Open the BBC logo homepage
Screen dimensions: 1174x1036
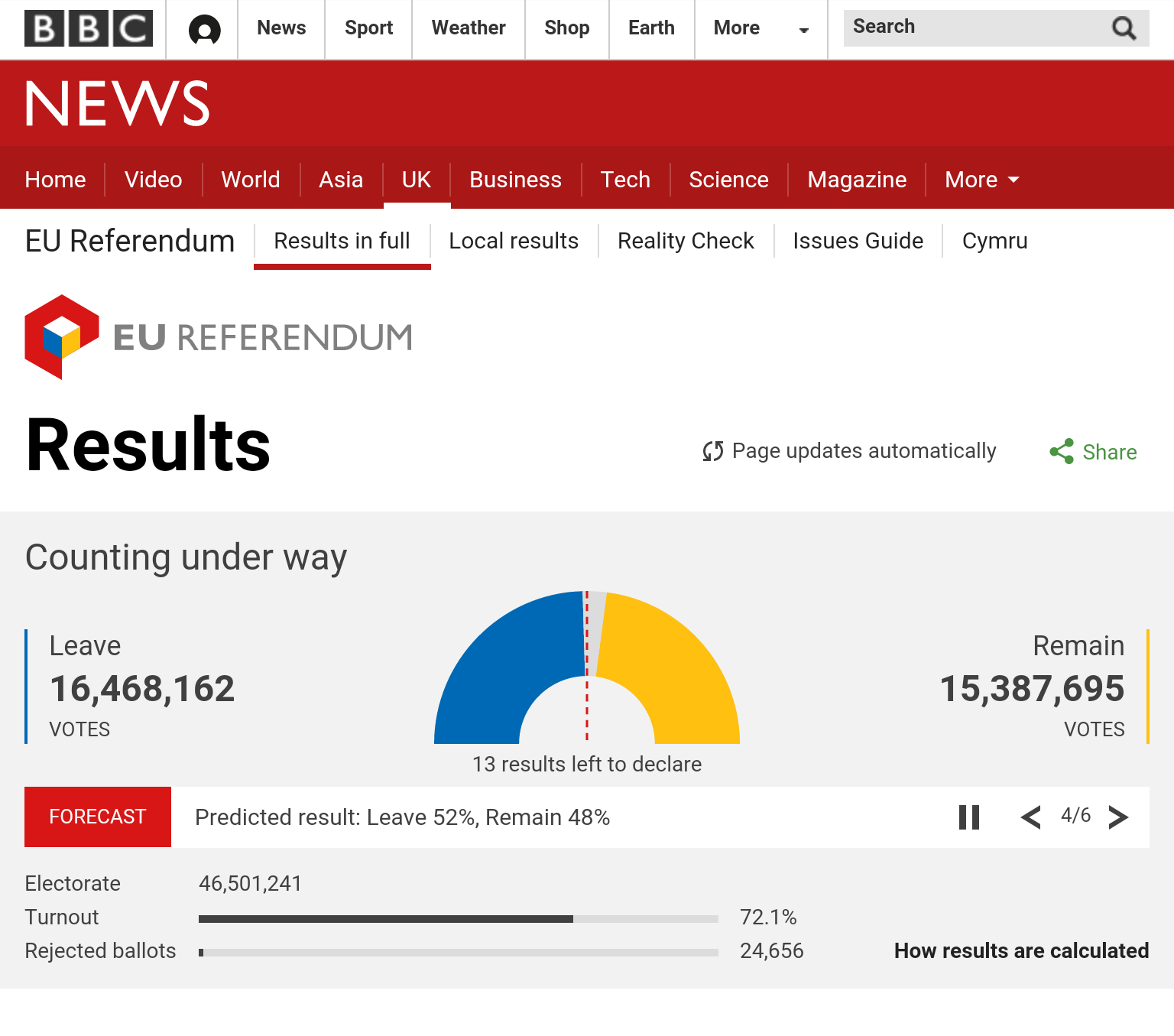point(89,28)
